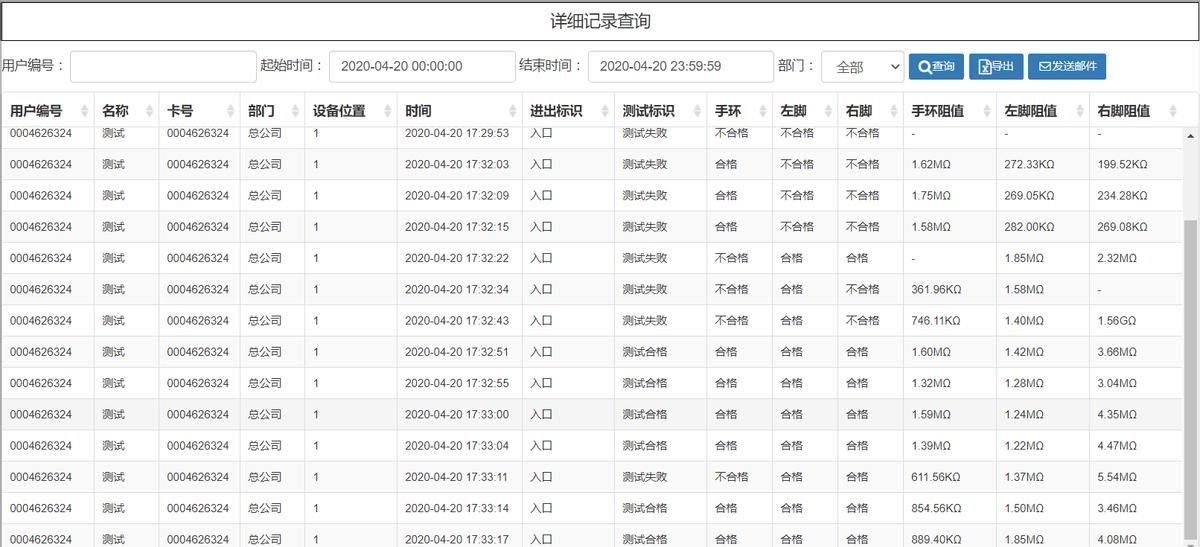This screenshot has height=547, width=1200.
Task: Select the time cell 2020-04-20 17:32:22
Action: [457, 258]
